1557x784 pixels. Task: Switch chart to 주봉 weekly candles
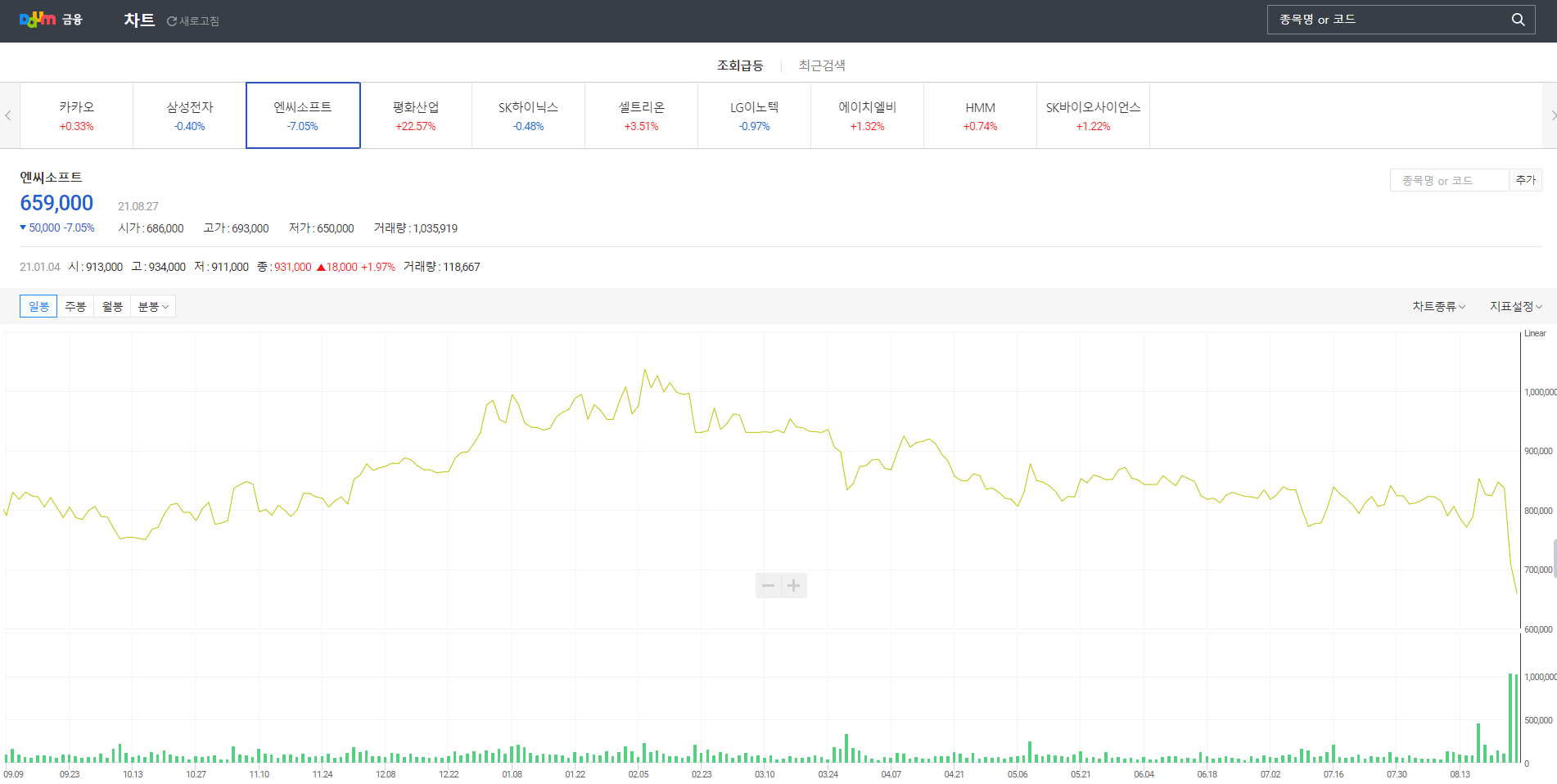75,306
